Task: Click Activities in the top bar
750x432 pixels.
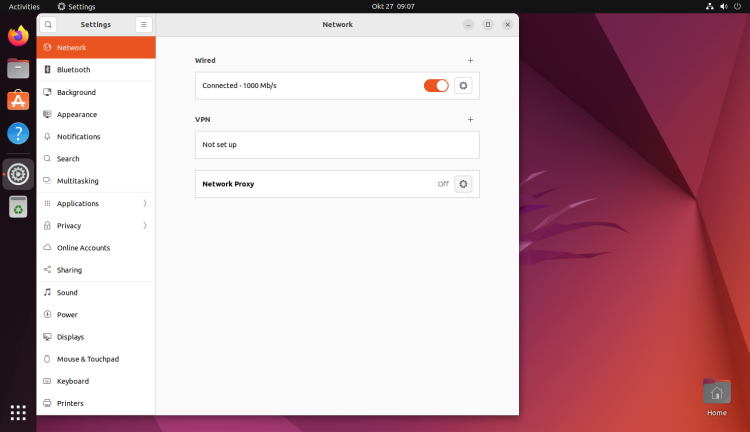Action: click(x=24, y=6)
